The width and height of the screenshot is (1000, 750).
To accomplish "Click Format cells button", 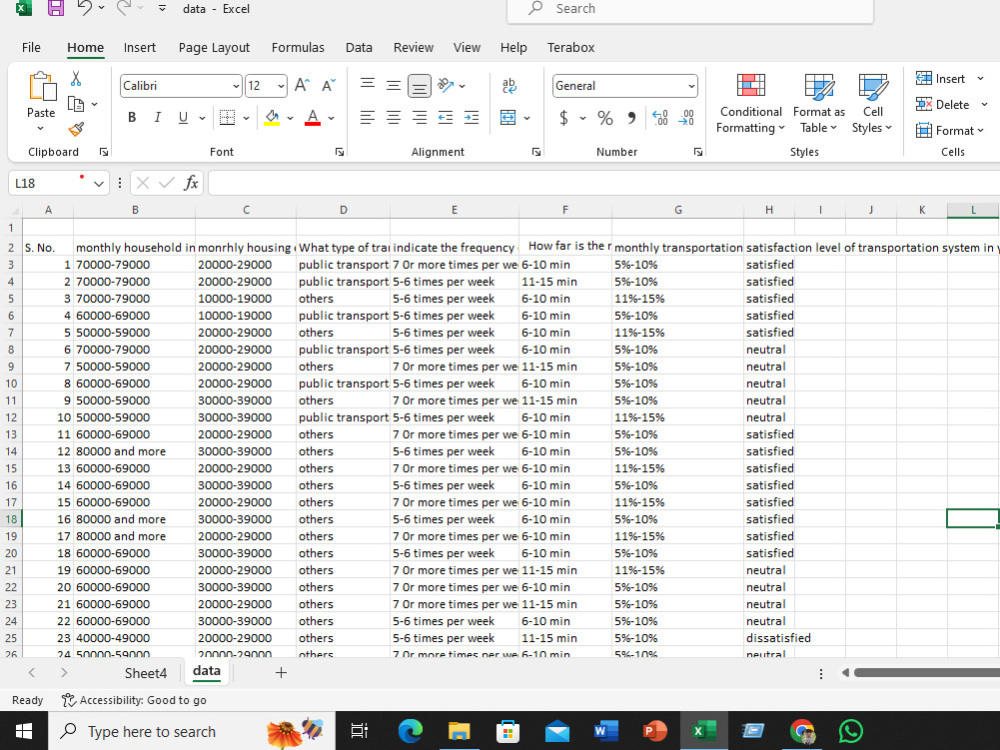I will 950,131.
